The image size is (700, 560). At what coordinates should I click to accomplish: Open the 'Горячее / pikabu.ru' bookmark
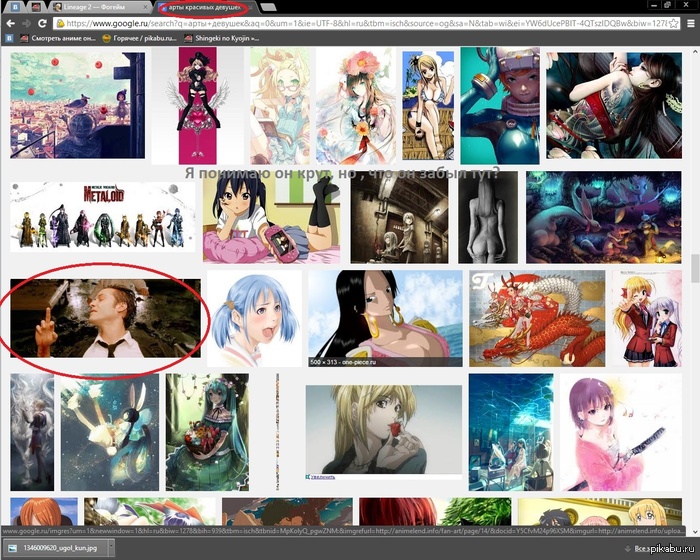(152, 37)
